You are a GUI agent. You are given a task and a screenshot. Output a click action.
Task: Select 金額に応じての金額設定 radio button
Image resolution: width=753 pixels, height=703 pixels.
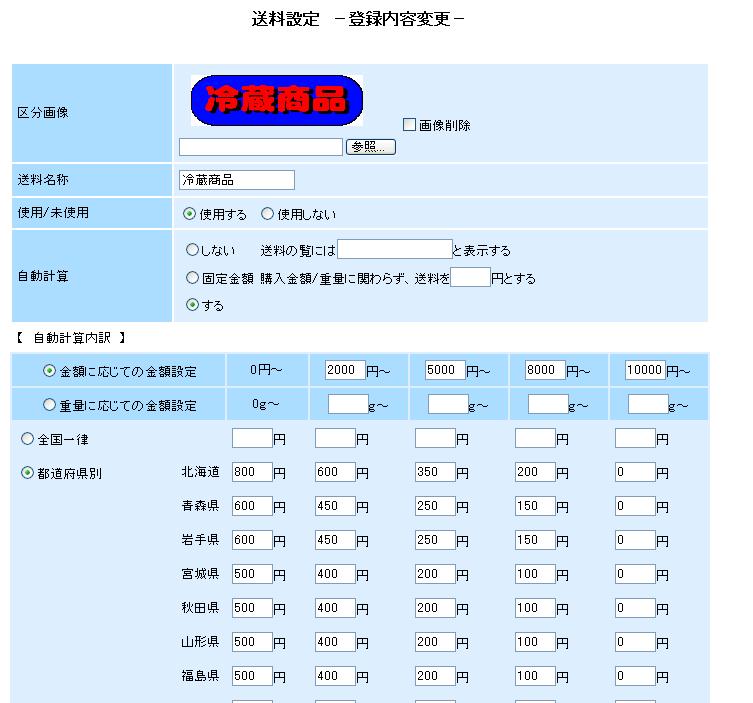coord(50,371)
